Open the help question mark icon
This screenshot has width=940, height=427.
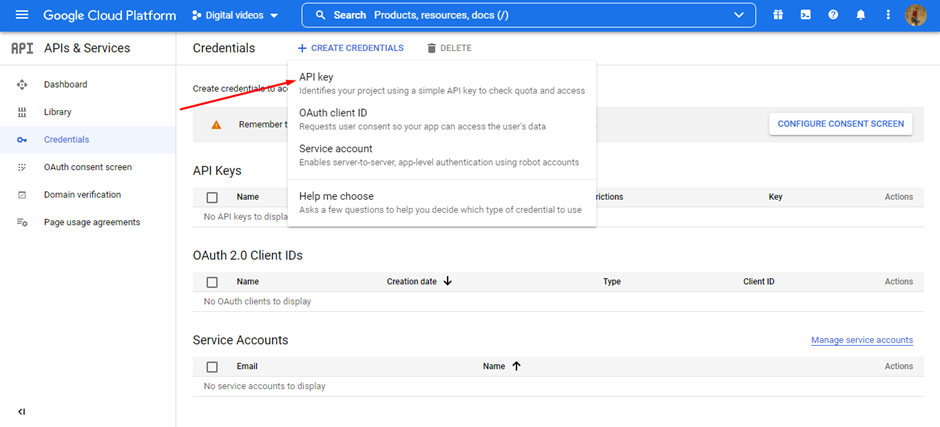point(833,15)
